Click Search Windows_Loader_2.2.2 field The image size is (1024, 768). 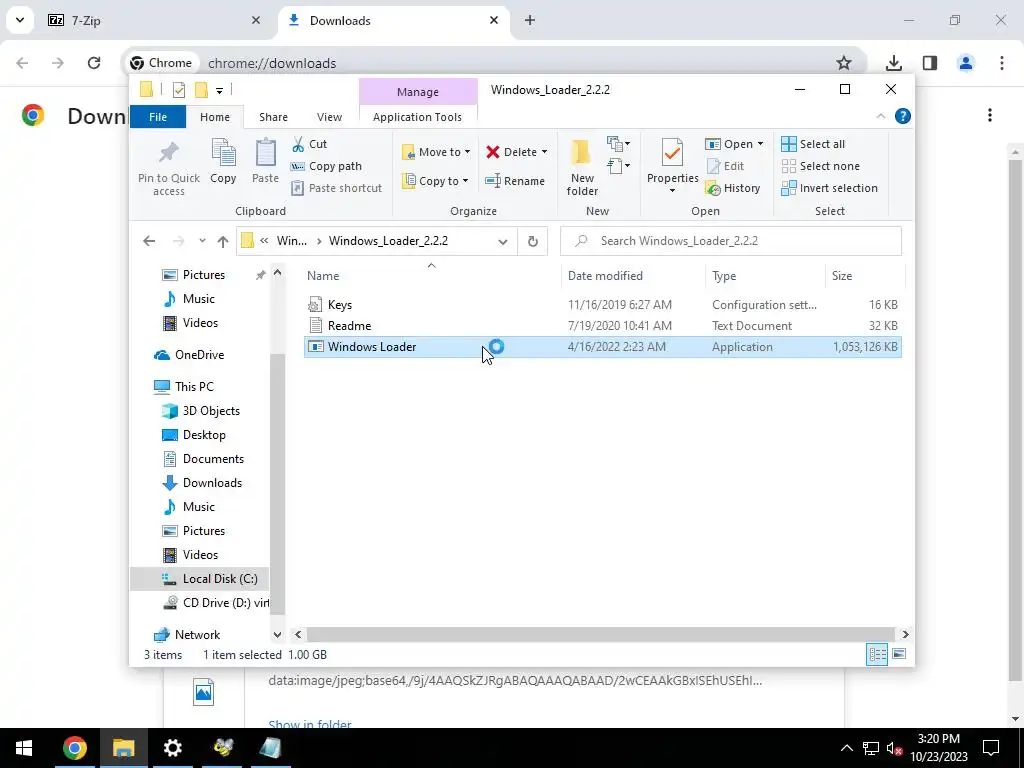[x=731, y=241]
